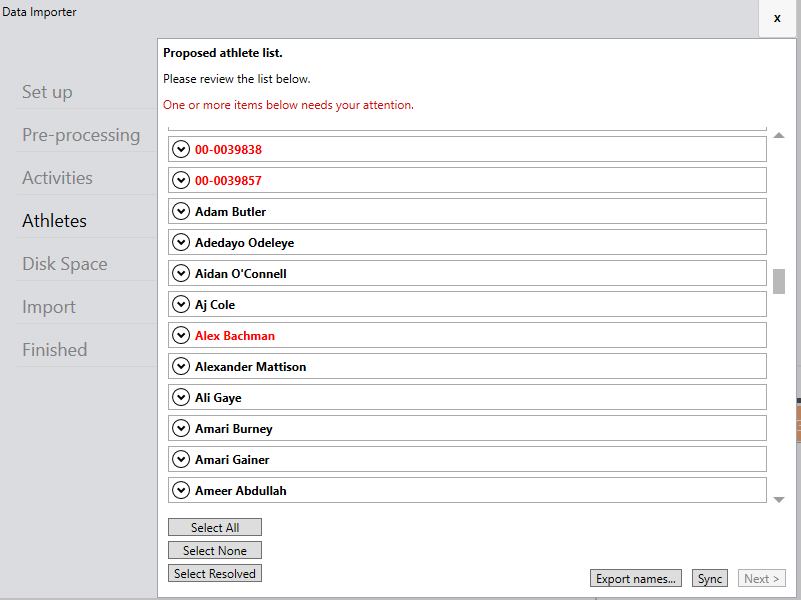Click the Export names... button
The height and width of the screenshot is (600, 801).
635,579
